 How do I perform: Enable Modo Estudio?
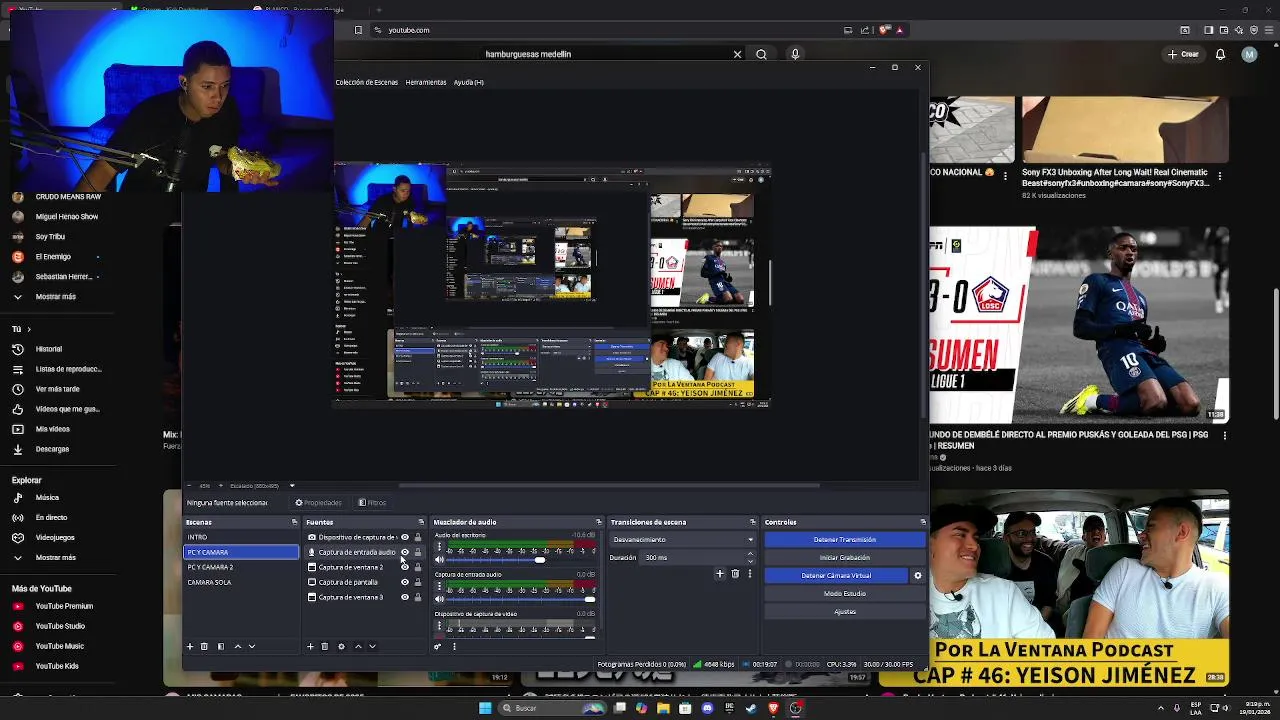click(x=845, y=593)
